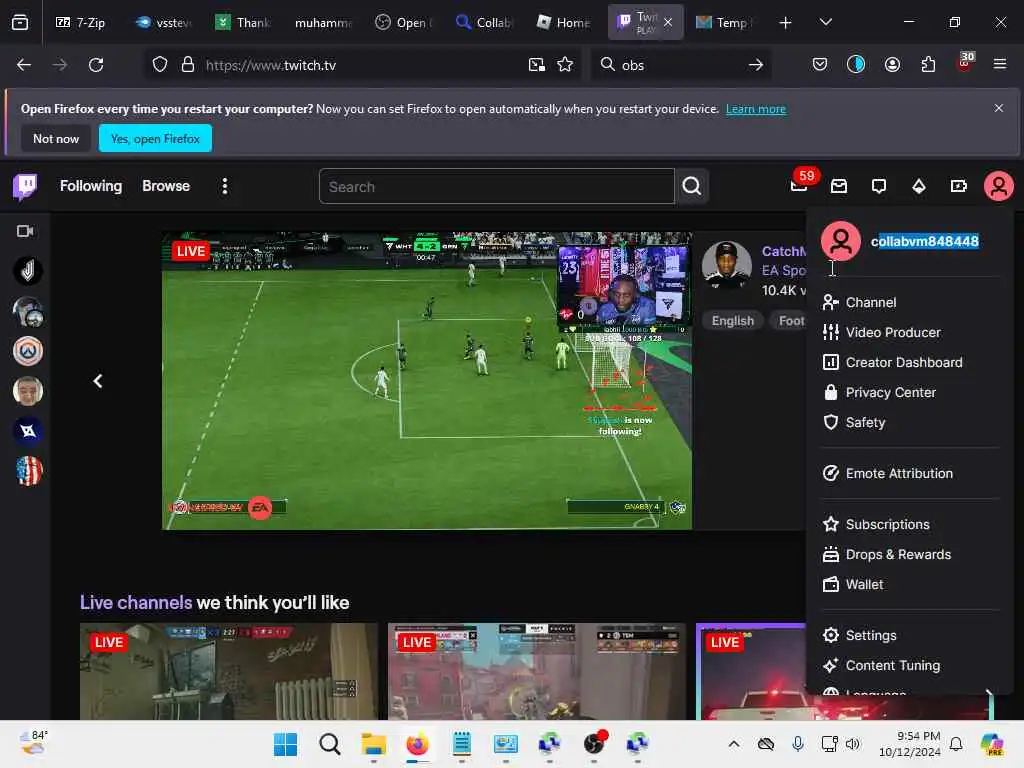Click the Twitch search input field
This screenshot has height=768, width=1024.
coord(496,187)
